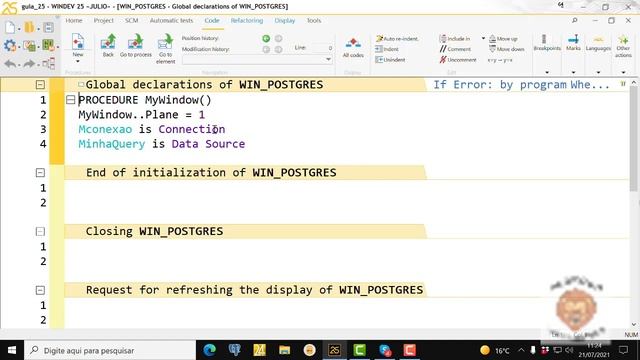Expand the Other actions dropdown arrow
The image size is (640, 360).
pyautogui.click(x=623, y=72)
